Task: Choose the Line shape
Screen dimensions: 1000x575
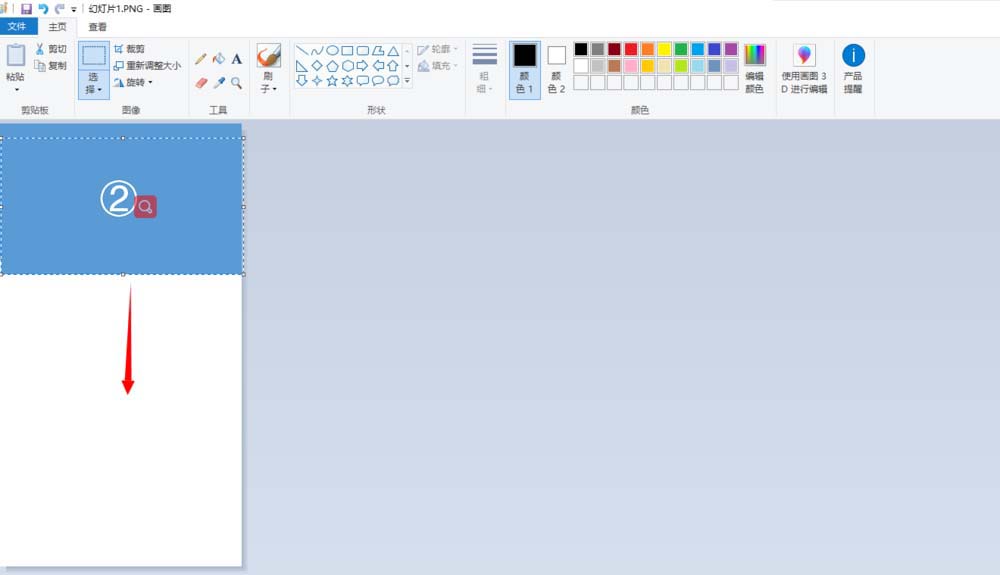Action: [x=302, y=50]
